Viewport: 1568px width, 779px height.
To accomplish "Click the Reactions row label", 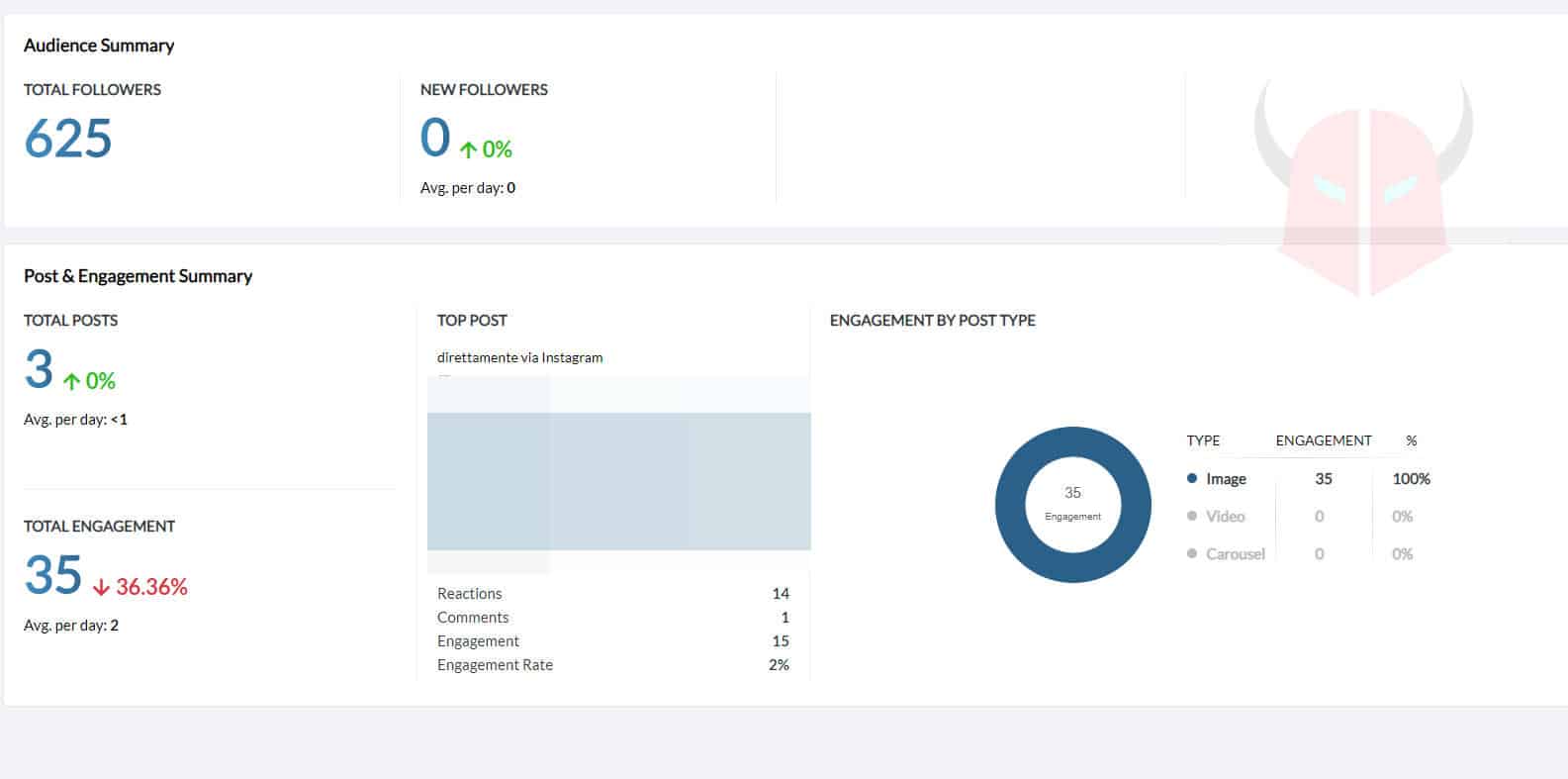I will click(x=470, y=594).
